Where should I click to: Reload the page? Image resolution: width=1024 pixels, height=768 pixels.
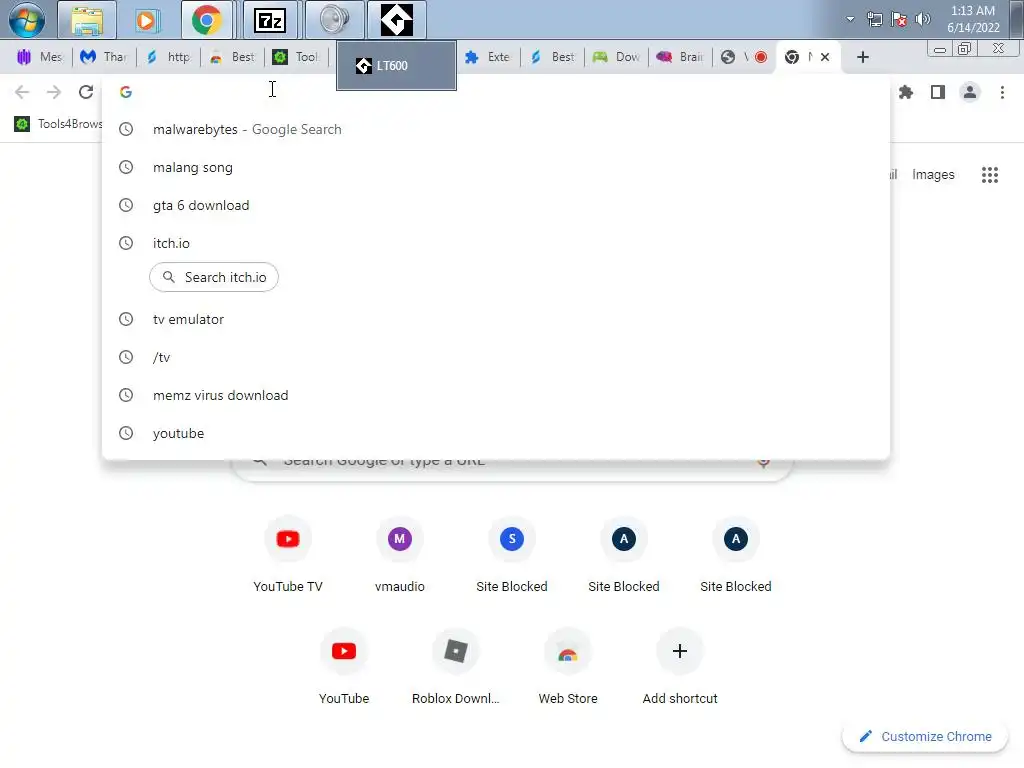(x=86, y=92)
